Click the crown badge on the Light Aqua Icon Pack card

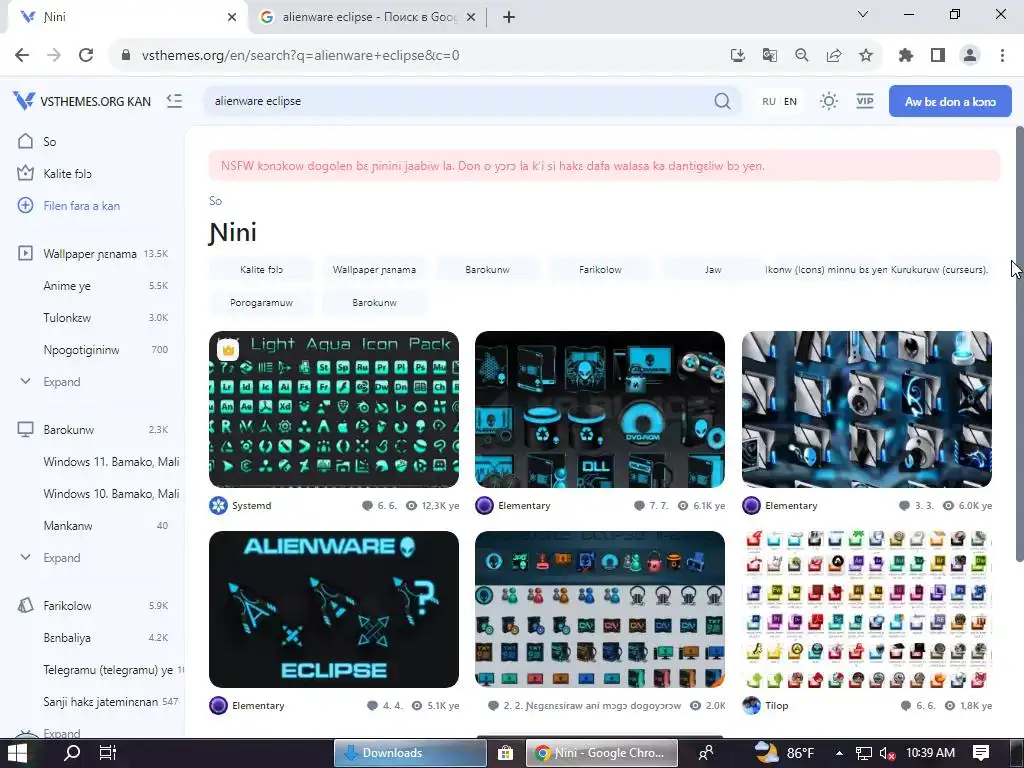pos(228,350)
